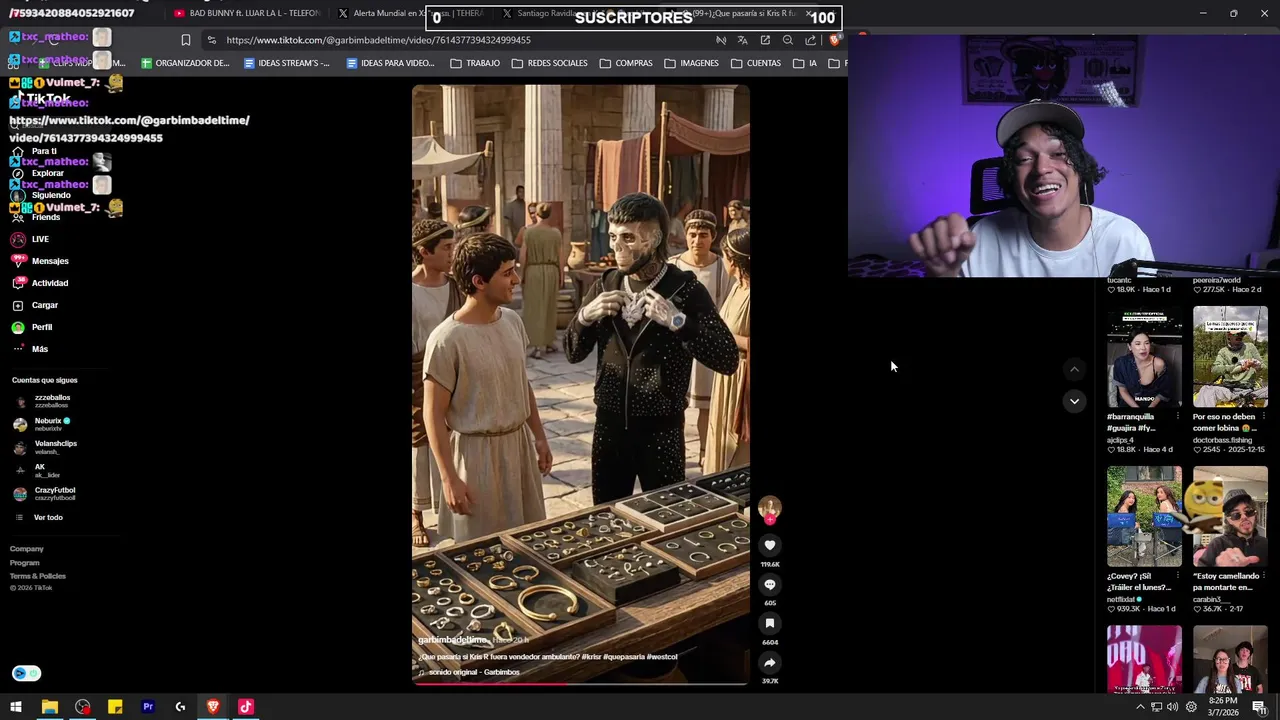Open comments on the video (605)
The height and width of the screenshot is (720, 1280).
tap(769, 584)
